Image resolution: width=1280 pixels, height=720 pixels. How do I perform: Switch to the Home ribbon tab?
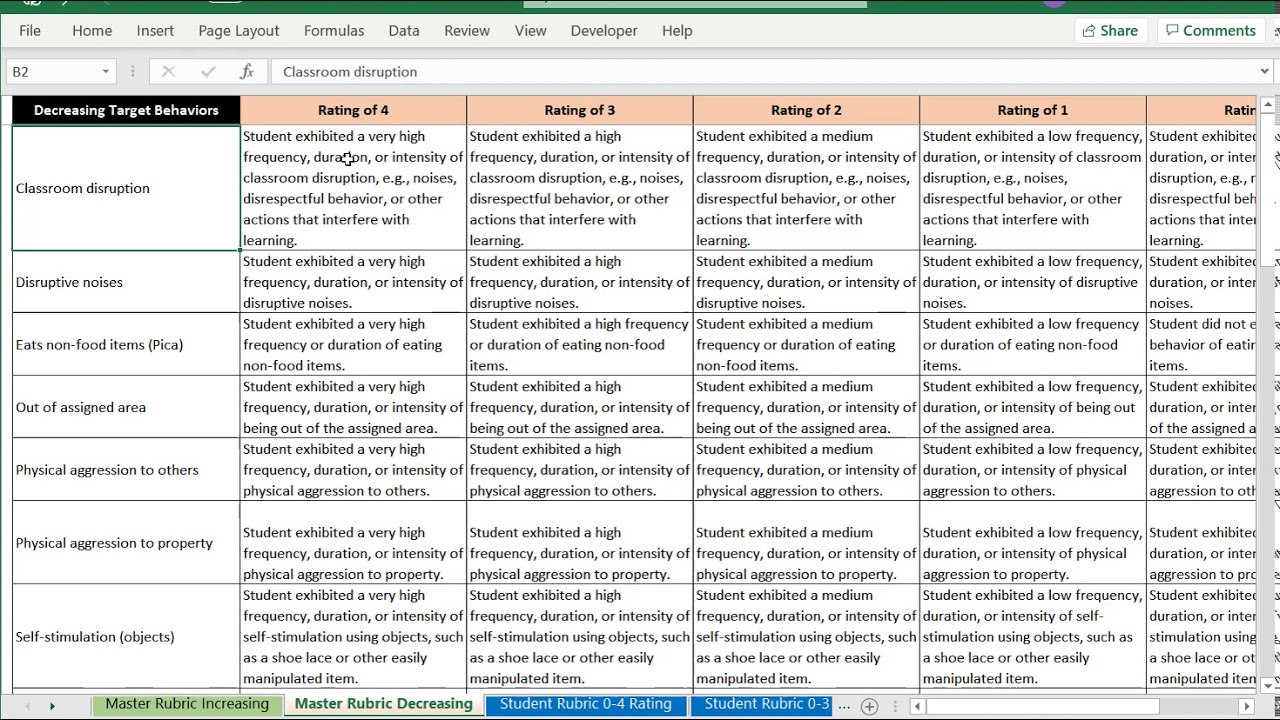92,31
